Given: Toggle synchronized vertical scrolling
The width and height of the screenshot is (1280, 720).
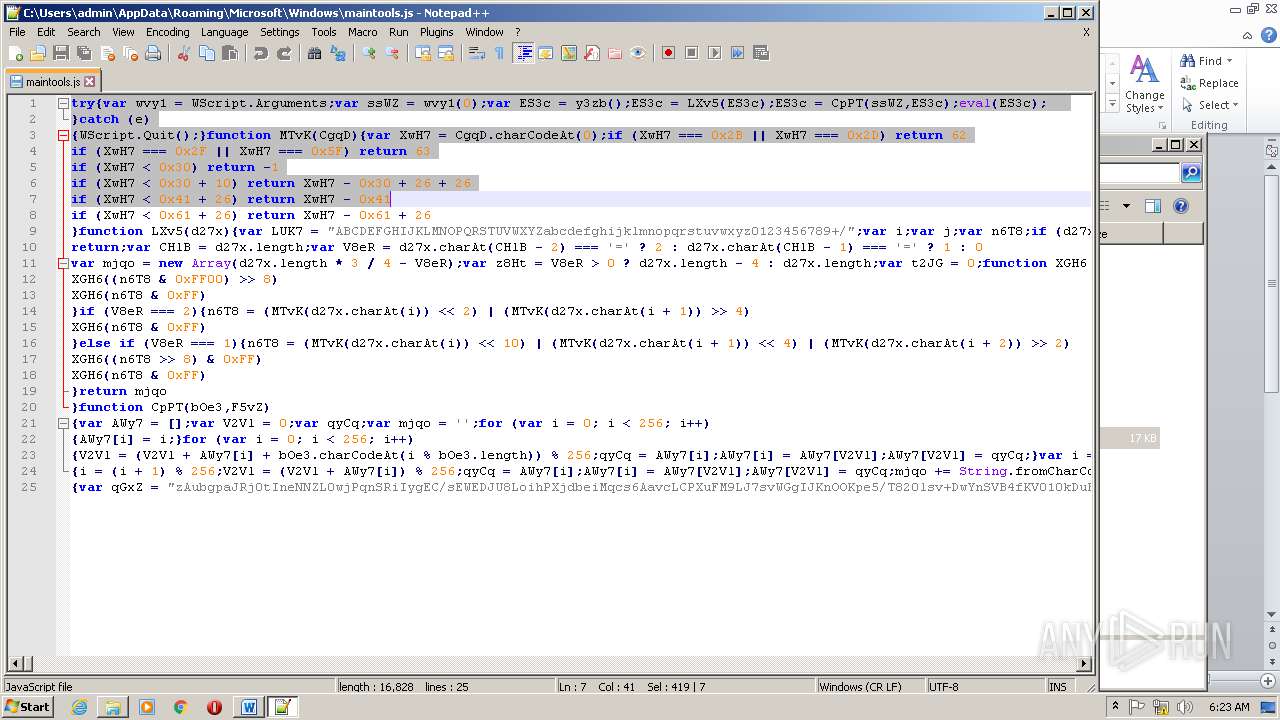Looking at the screenshot, I should click(x=423, y=53).
